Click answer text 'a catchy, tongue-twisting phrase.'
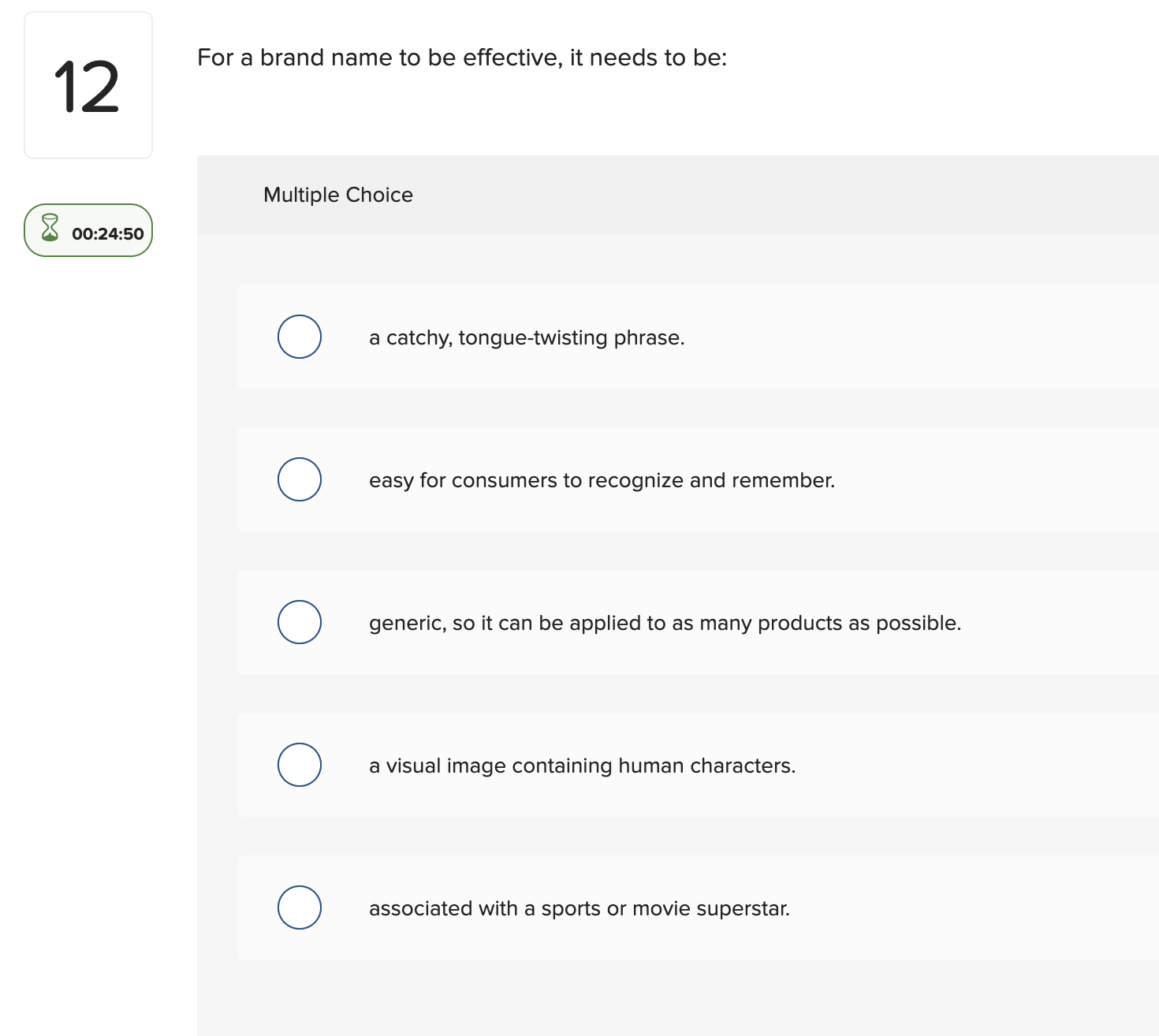1159x1036 pixels. [527, 337]
